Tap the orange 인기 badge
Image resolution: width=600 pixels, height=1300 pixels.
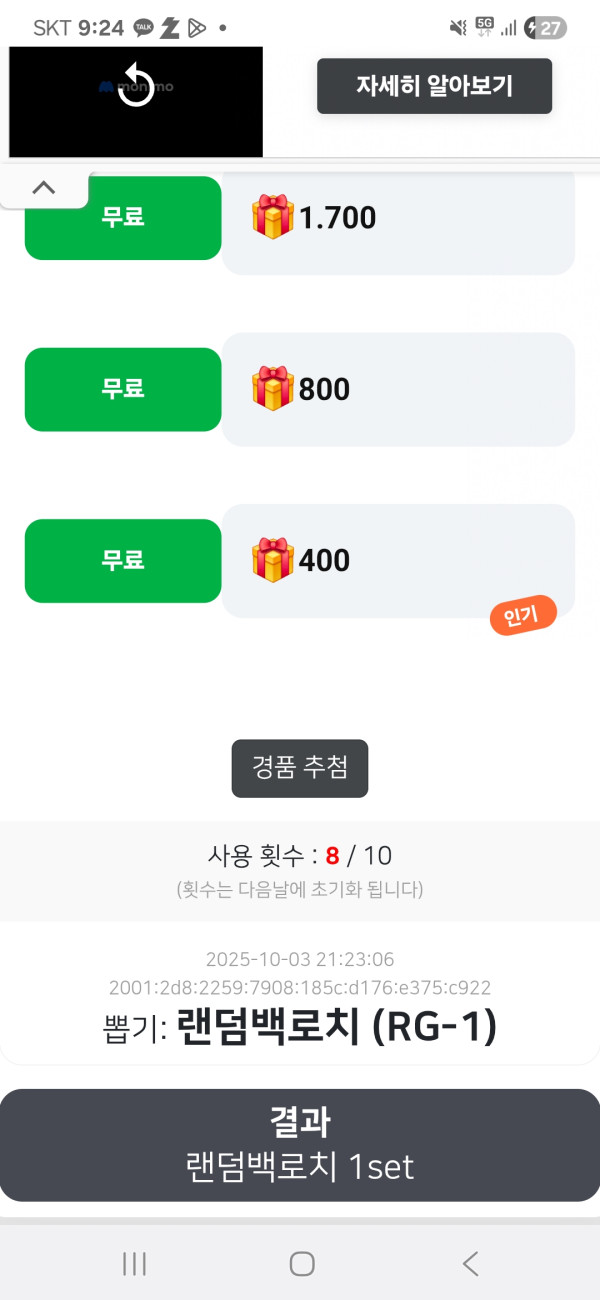[x=522, y=617]
